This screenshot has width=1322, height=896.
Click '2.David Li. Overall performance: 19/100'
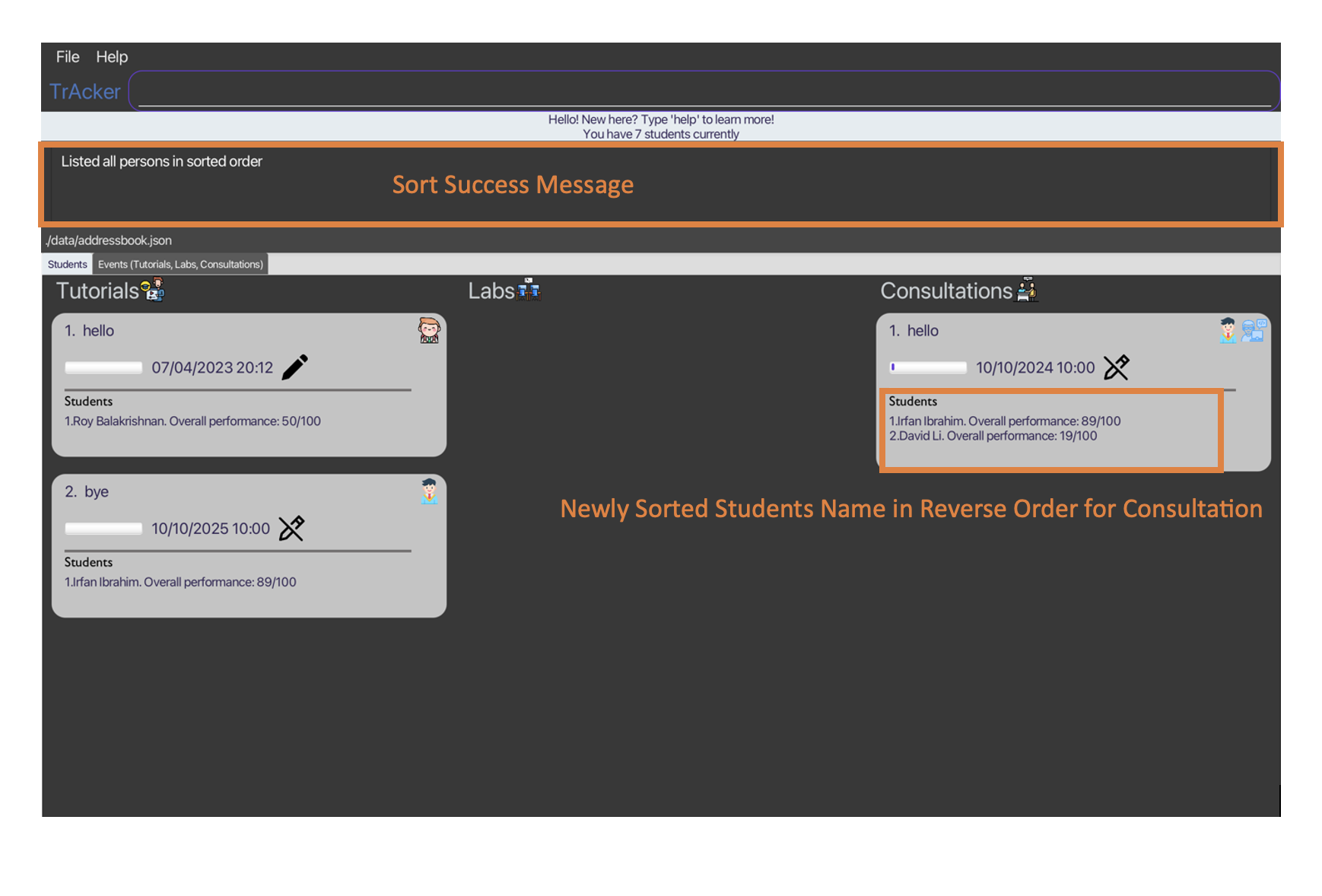993,436
